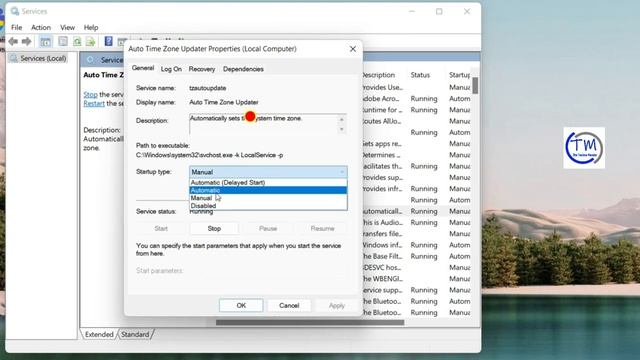Screen dimensions: 640x360
Task: Open the Help menu
Action: (x=91, y=27)
